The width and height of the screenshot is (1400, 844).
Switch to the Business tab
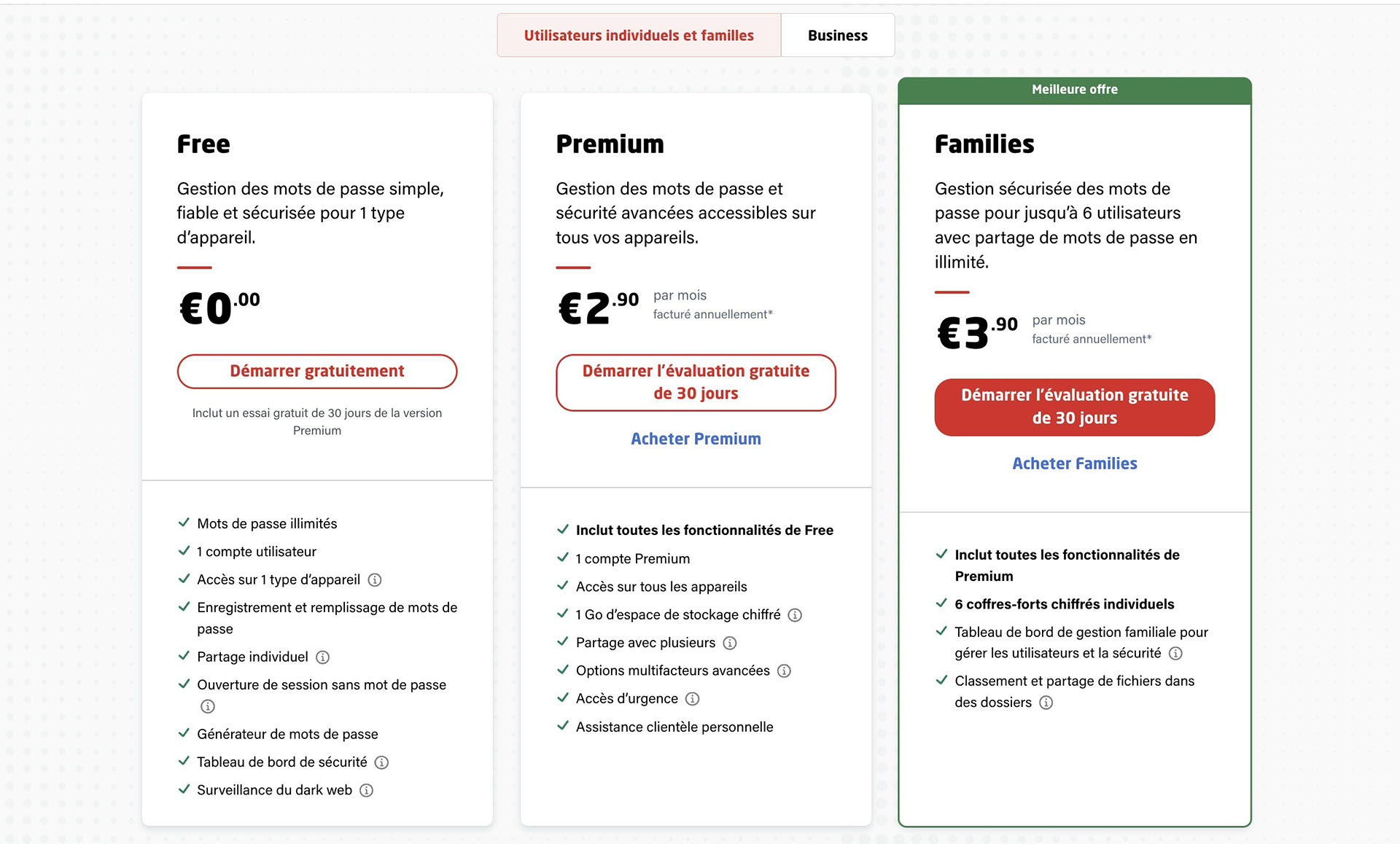pos(838,35)
